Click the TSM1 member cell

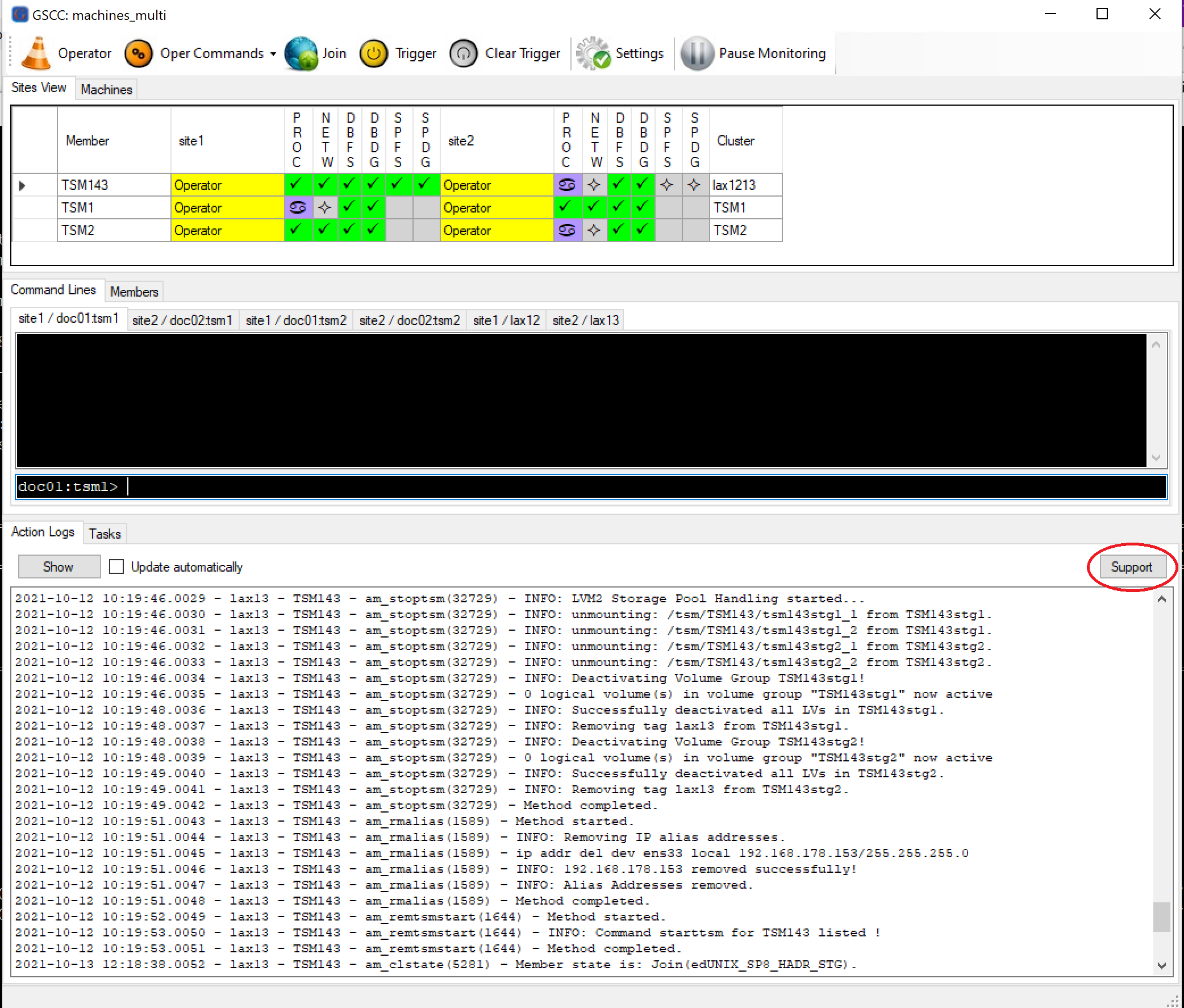[114, 208]
